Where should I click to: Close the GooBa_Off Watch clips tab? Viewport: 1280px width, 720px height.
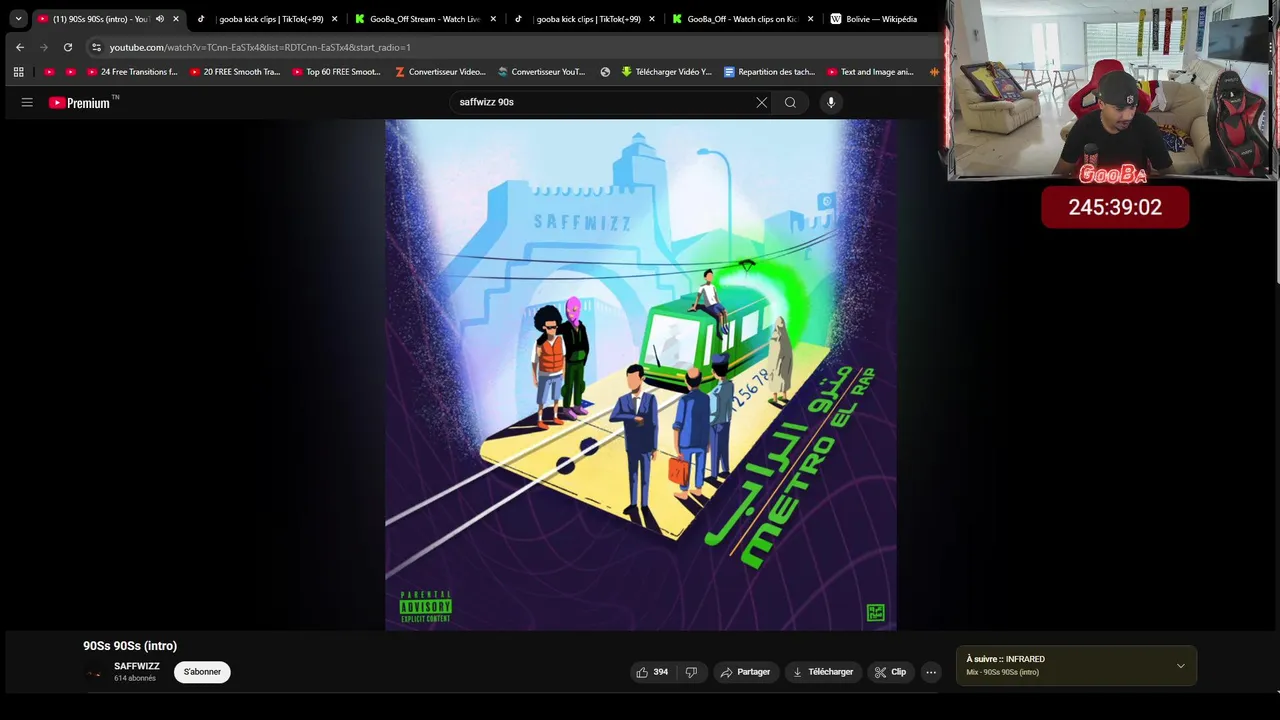pyautogui.click(x=810, y=19)
